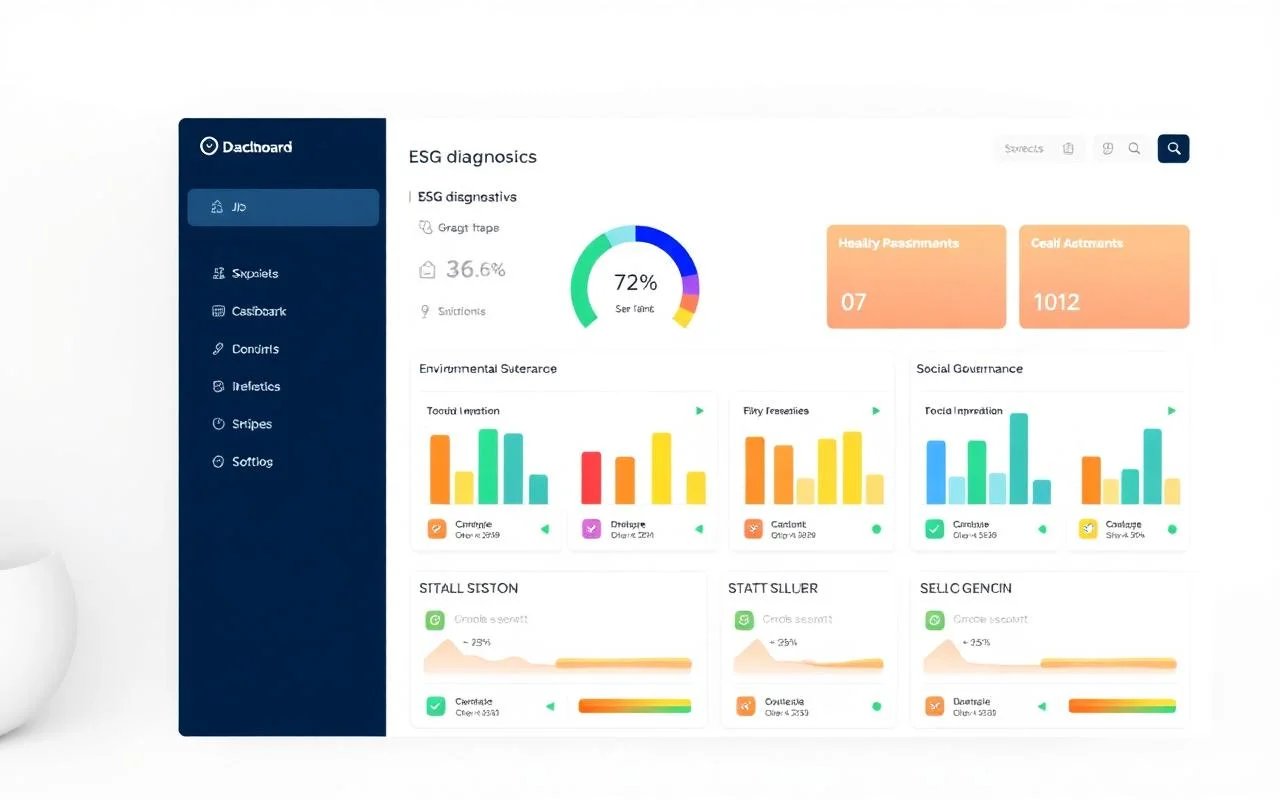Click the pin icon beside Snitionis
This screenshot has height=800, width=1280.
pos(425,311)
